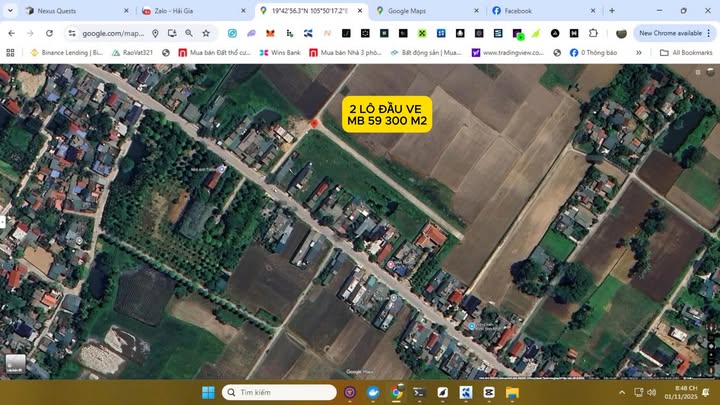Screen dimensions: 720x405
Task: Bookmark this page with the star icon
Action: tap(206, 33)
